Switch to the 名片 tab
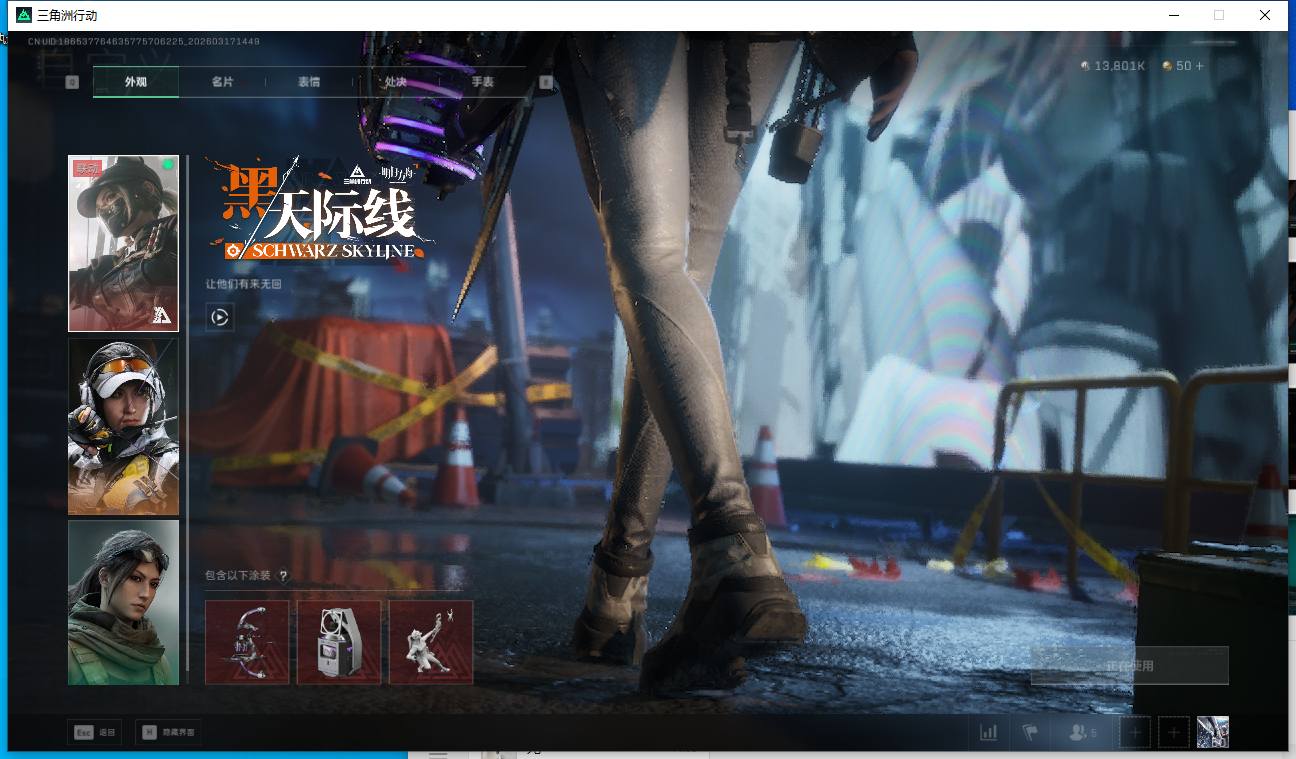This screenshot has height=759, width=1296. click(222, 82)
